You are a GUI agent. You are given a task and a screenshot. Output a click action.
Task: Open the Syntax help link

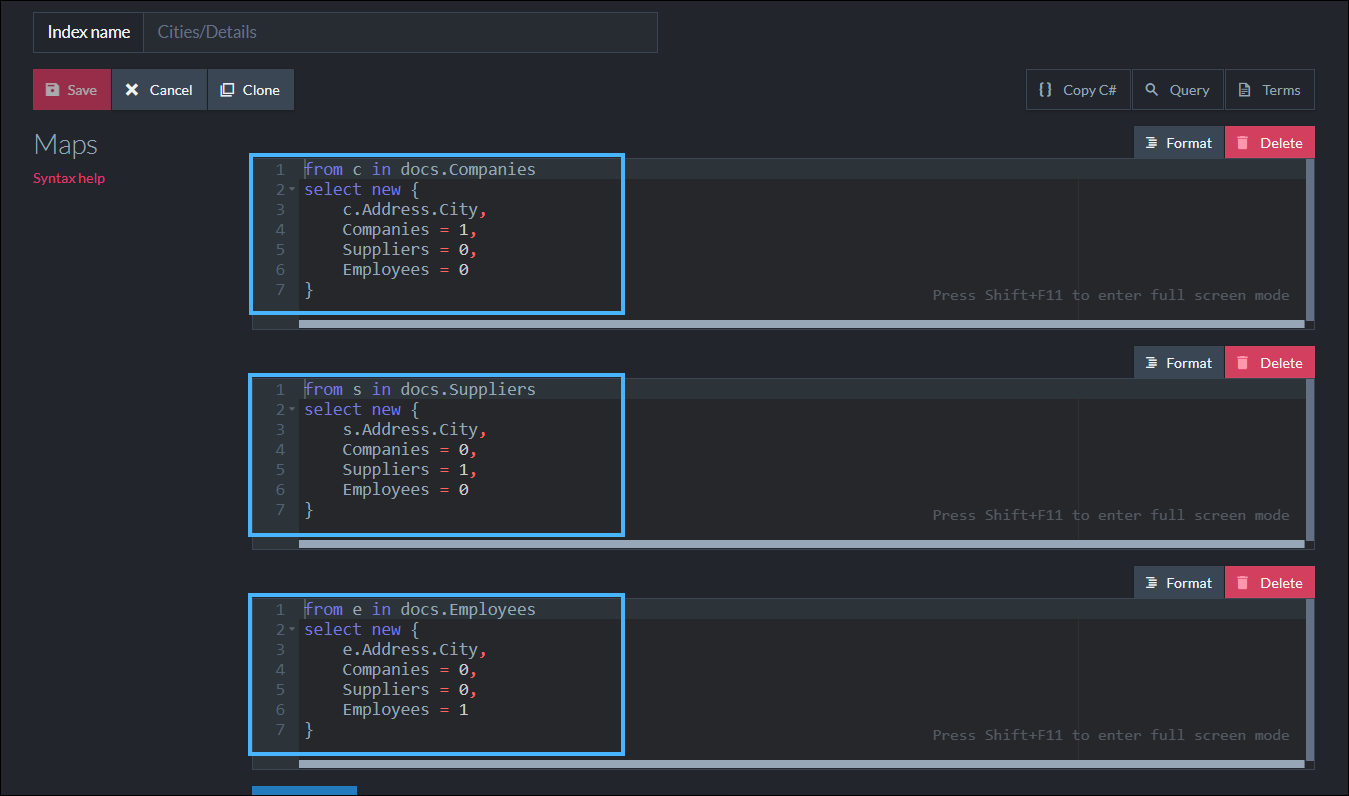pyautogui.click(x=69, y=178)
